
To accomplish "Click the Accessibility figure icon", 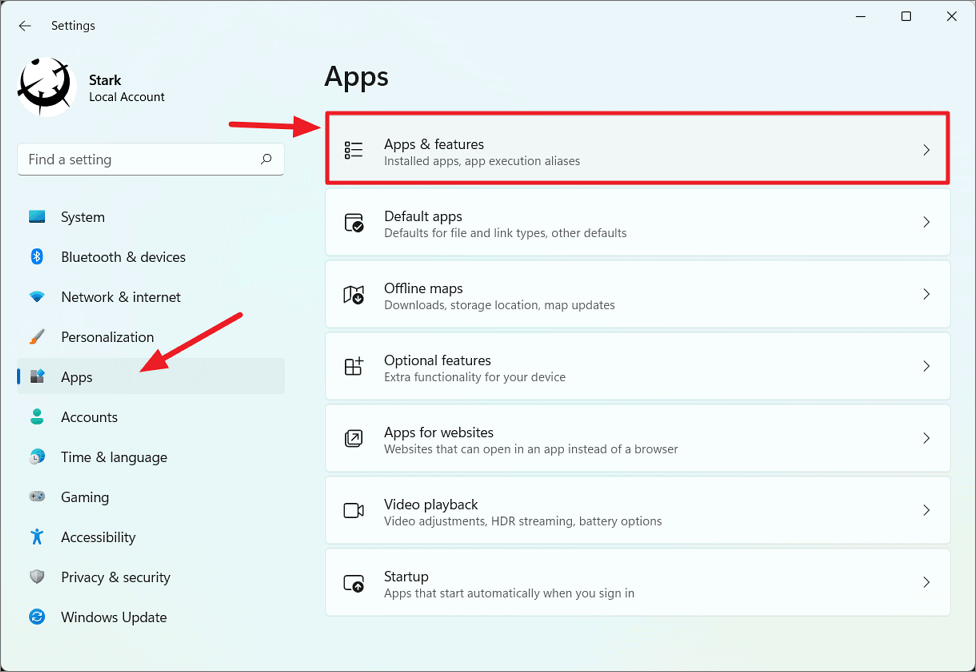I will (x=37, y=536).
